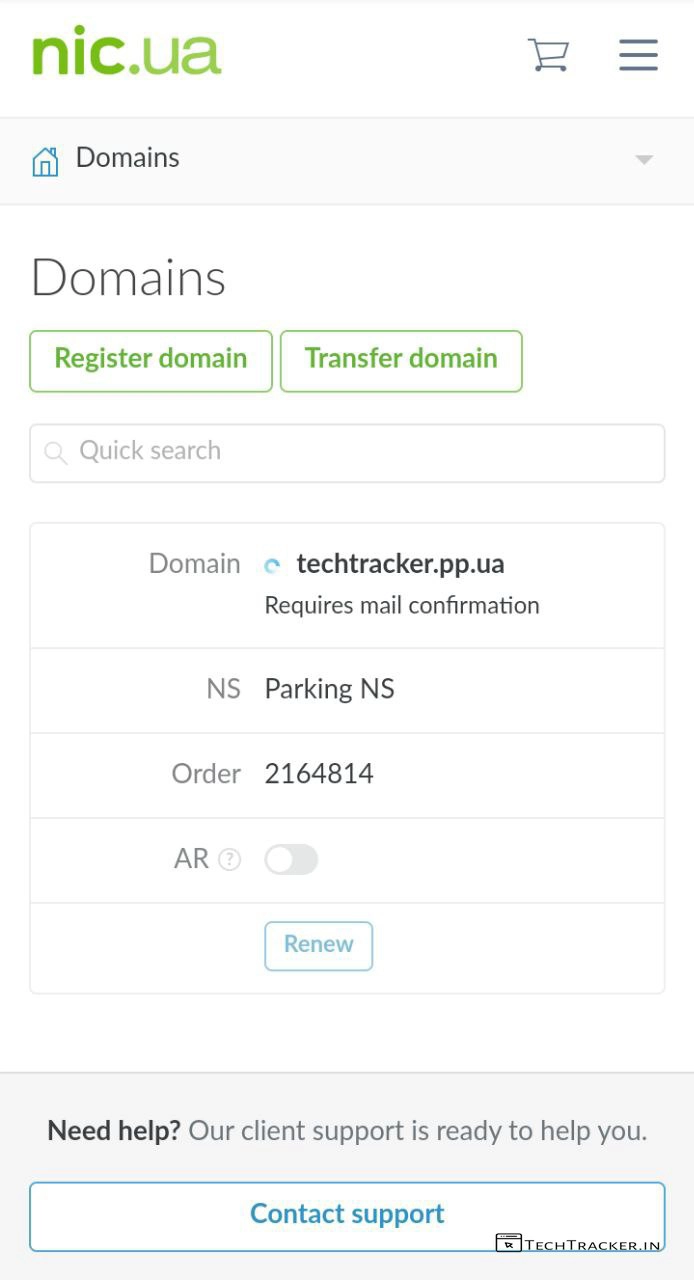Click the TechTracker.in watermark logo
The image size is (694, 1280).
pyautogui.click(x=579, y=1244)
